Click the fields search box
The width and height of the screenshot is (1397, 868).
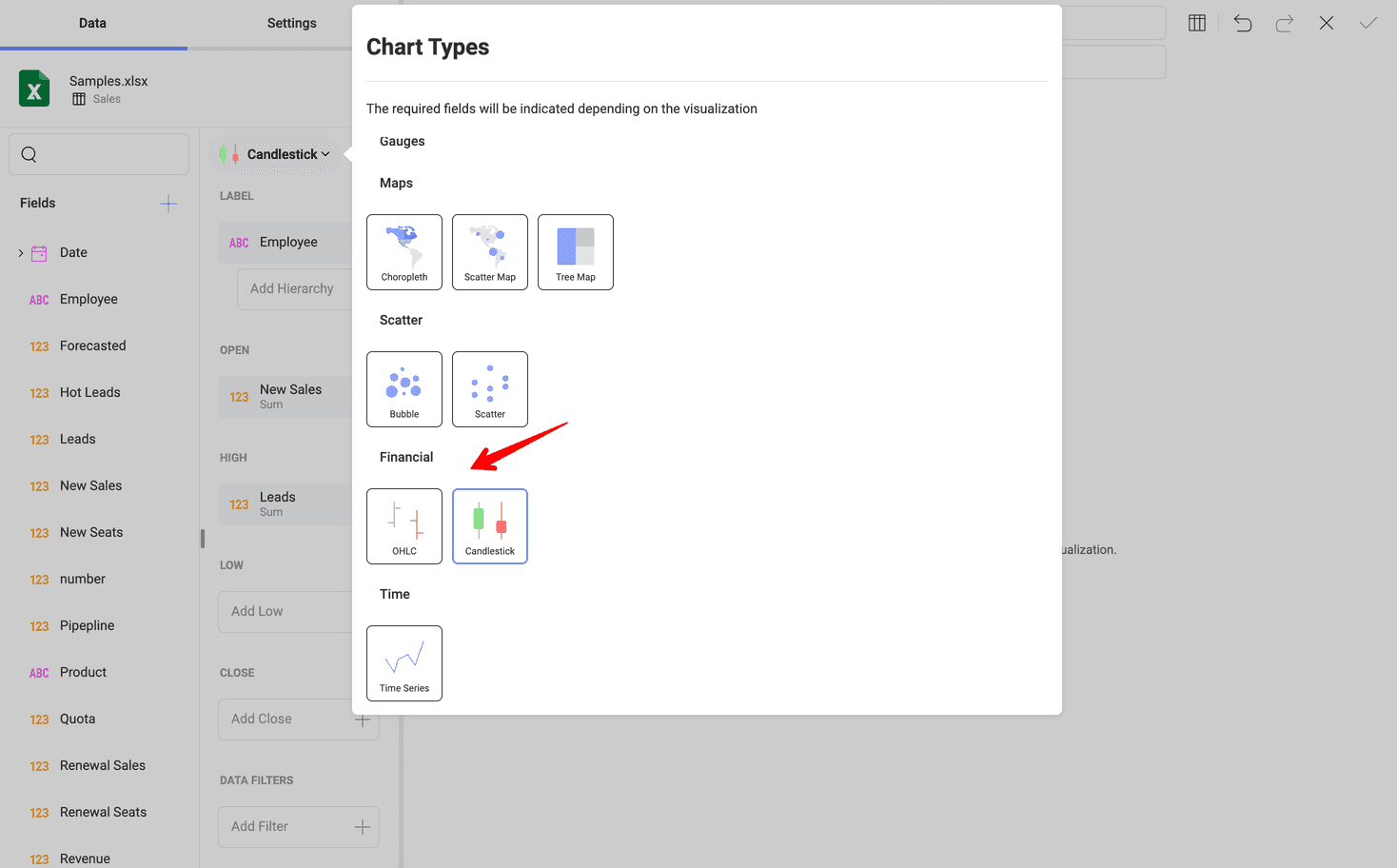point(99,154)
